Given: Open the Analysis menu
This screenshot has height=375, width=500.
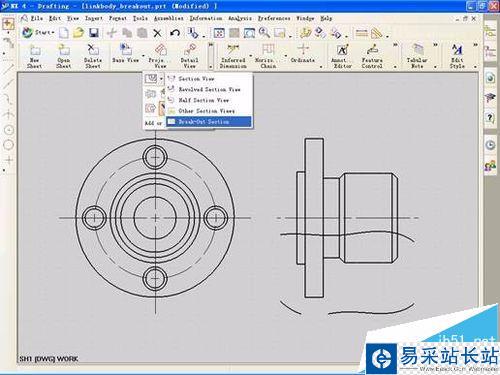Looking at the screenshot, I should 240,18.
